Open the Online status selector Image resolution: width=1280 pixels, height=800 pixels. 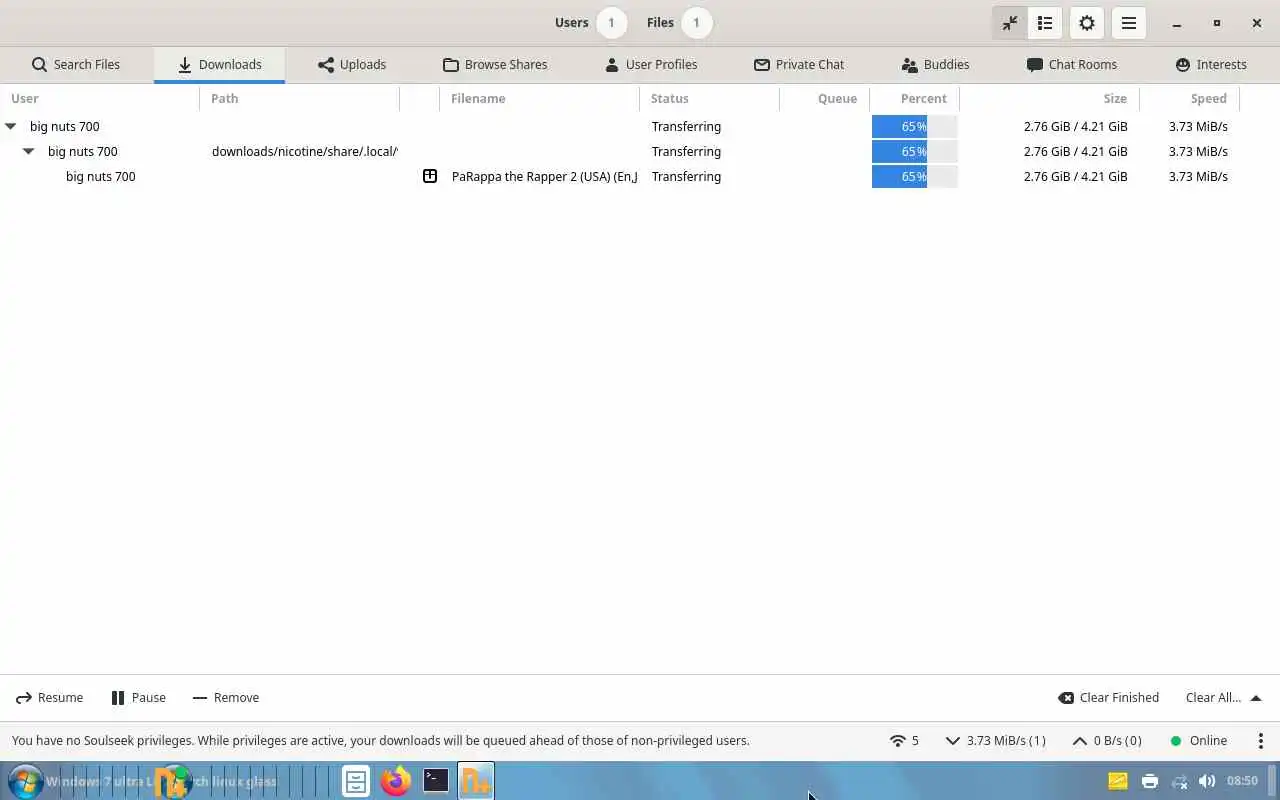coord(1199,741)
